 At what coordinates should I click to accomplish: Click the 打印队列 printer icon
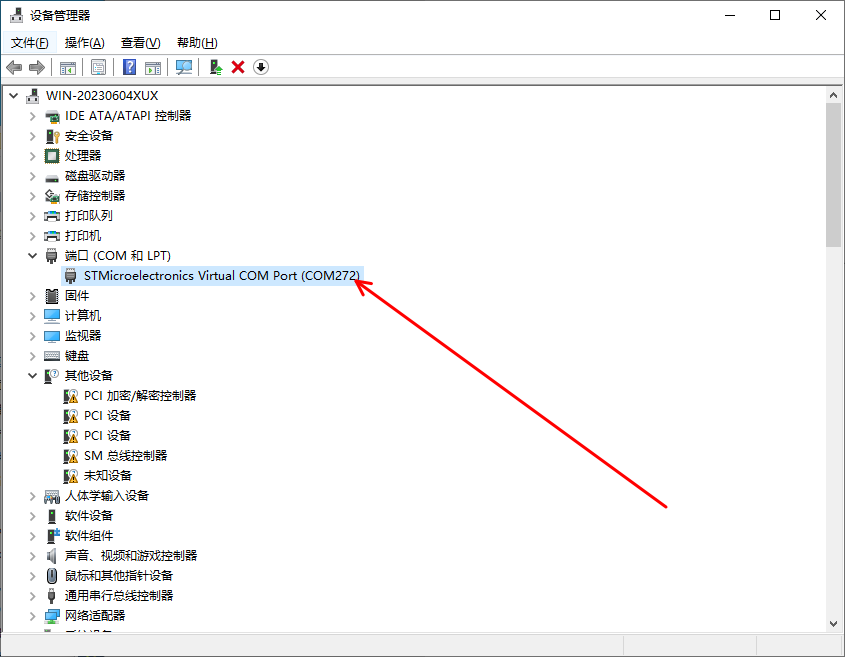pyautogui.click(x=52, y=216)
